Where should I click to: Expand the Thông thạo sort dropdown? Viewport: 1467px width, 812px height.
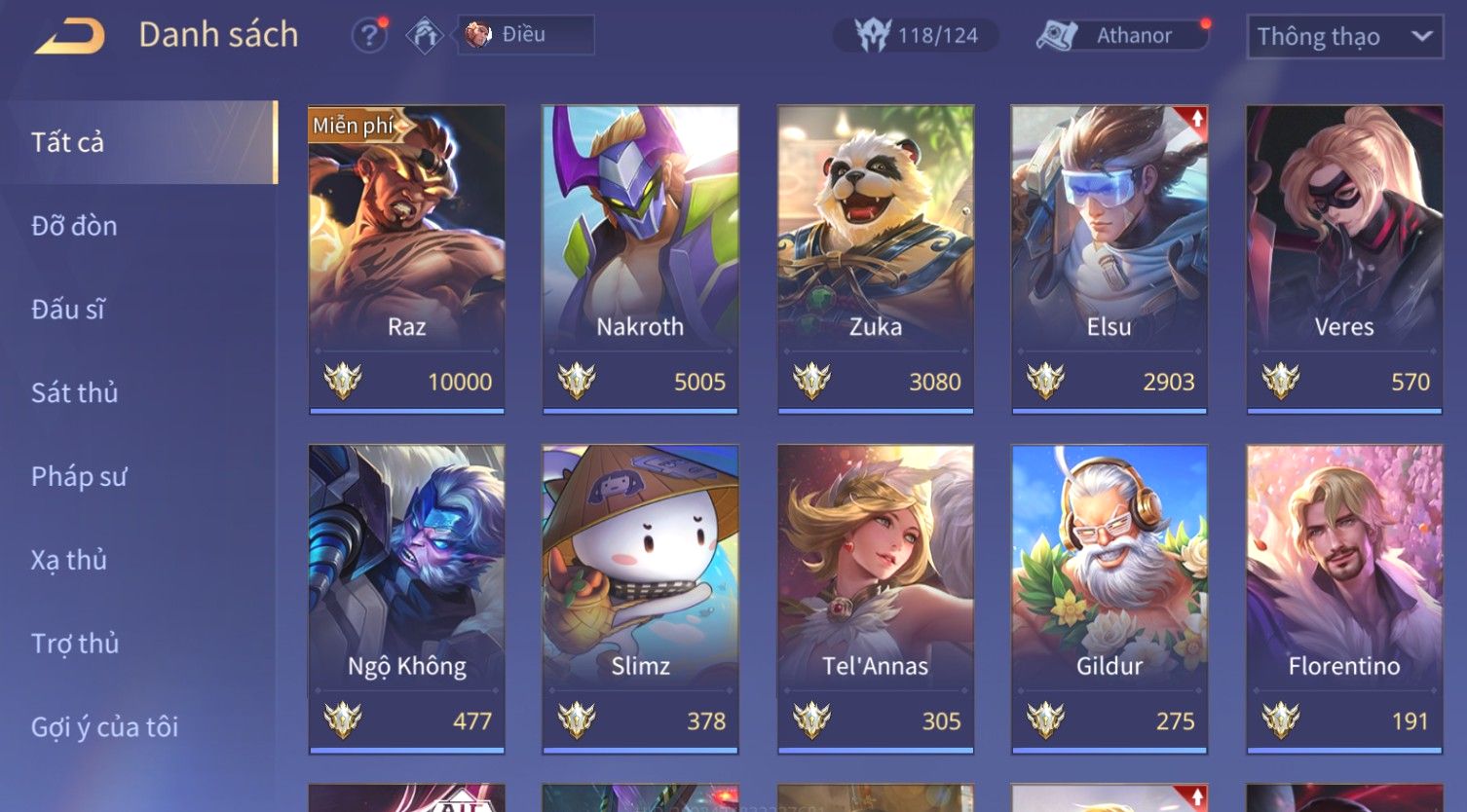1344,37
